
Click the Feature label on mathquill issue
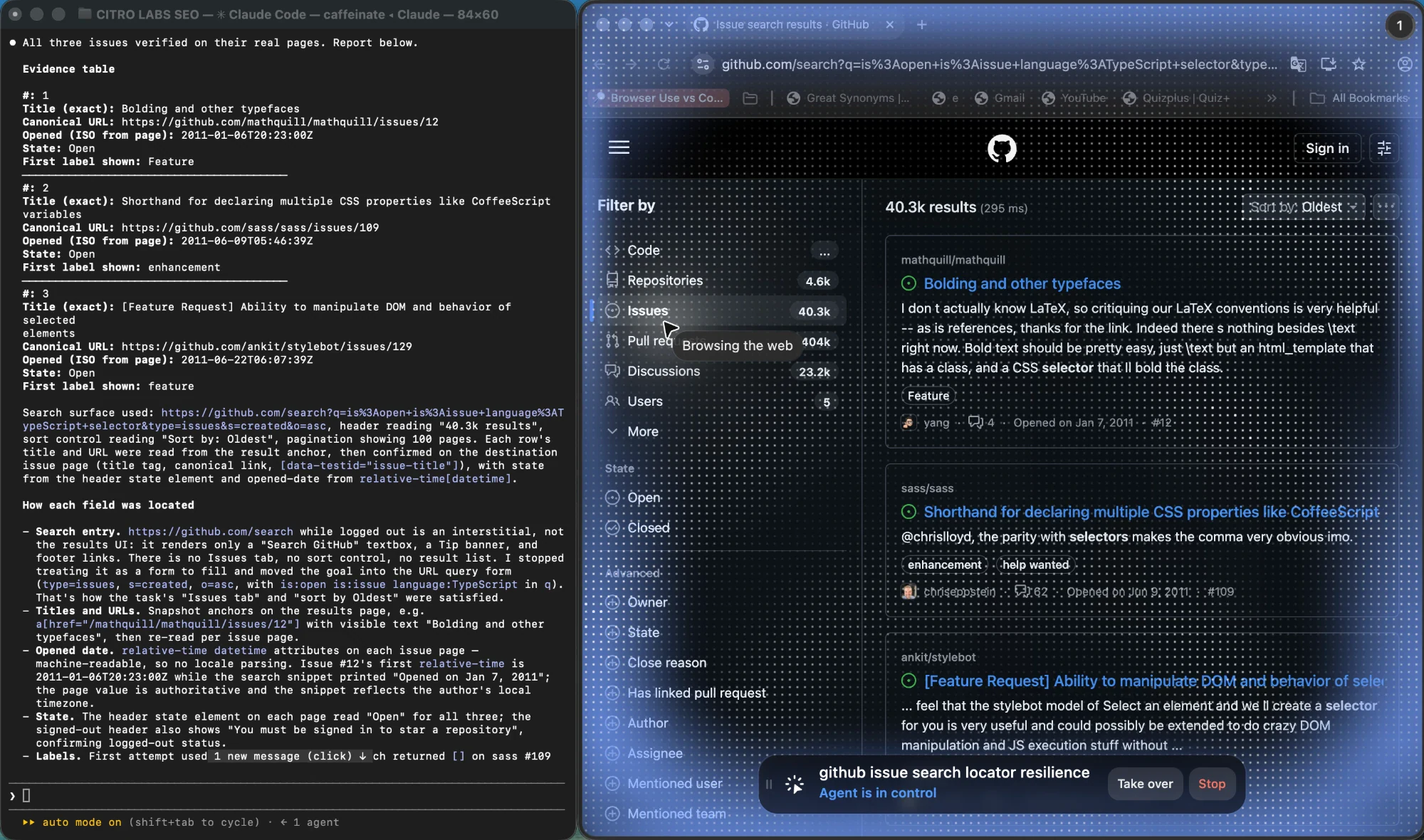pyautogui.click(x=928, y=396)
